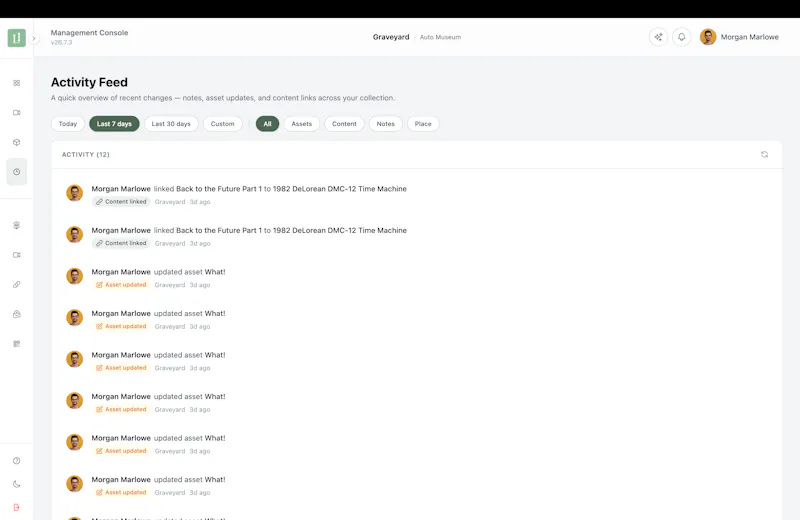Select the All activity type filter
The width and height of the screenshot is (800, 520).
click(267, 124)
